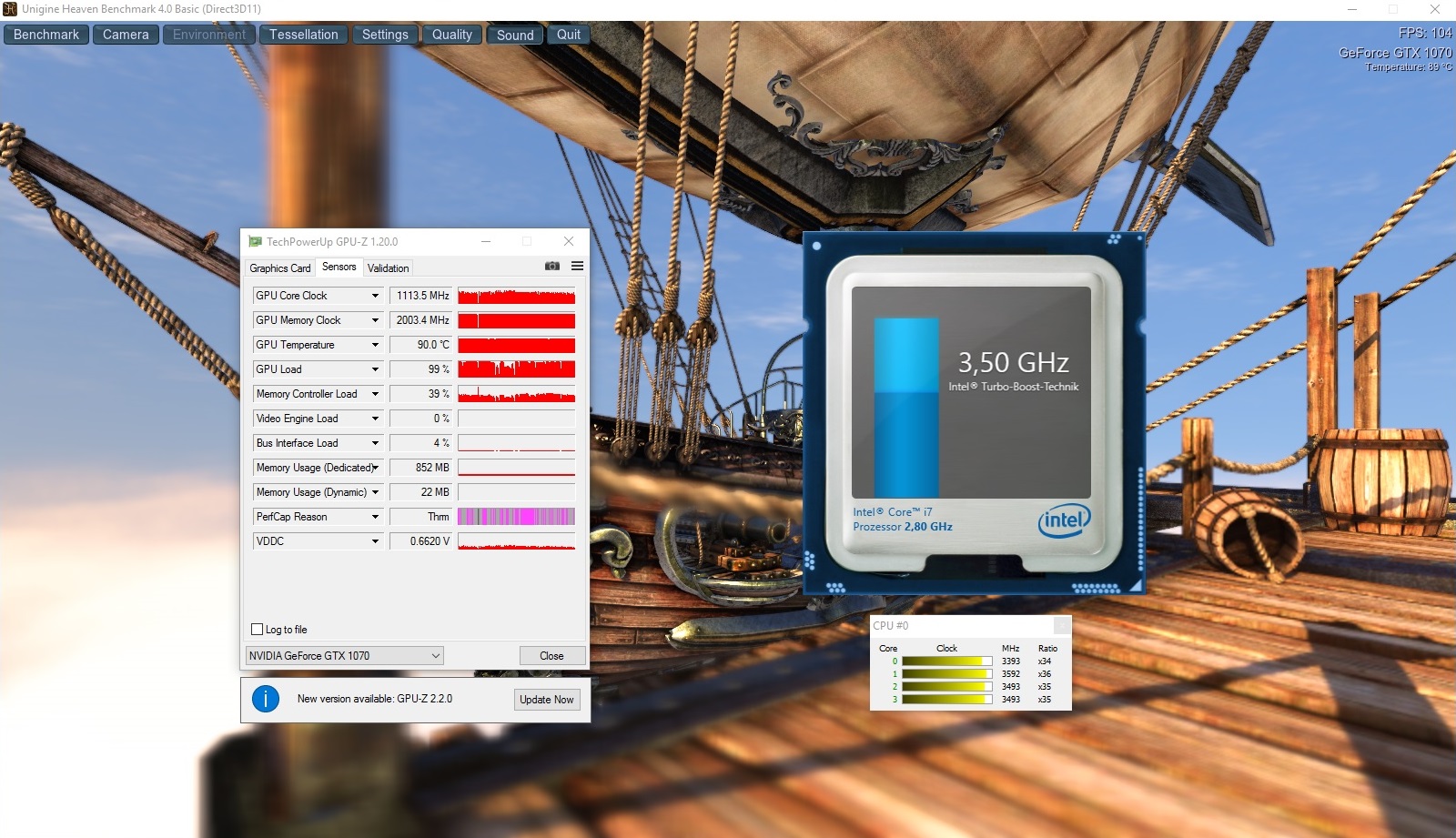The image size is (1456, 838).
Task: Click the Core 0 clock bar
Action: [946, 661]
